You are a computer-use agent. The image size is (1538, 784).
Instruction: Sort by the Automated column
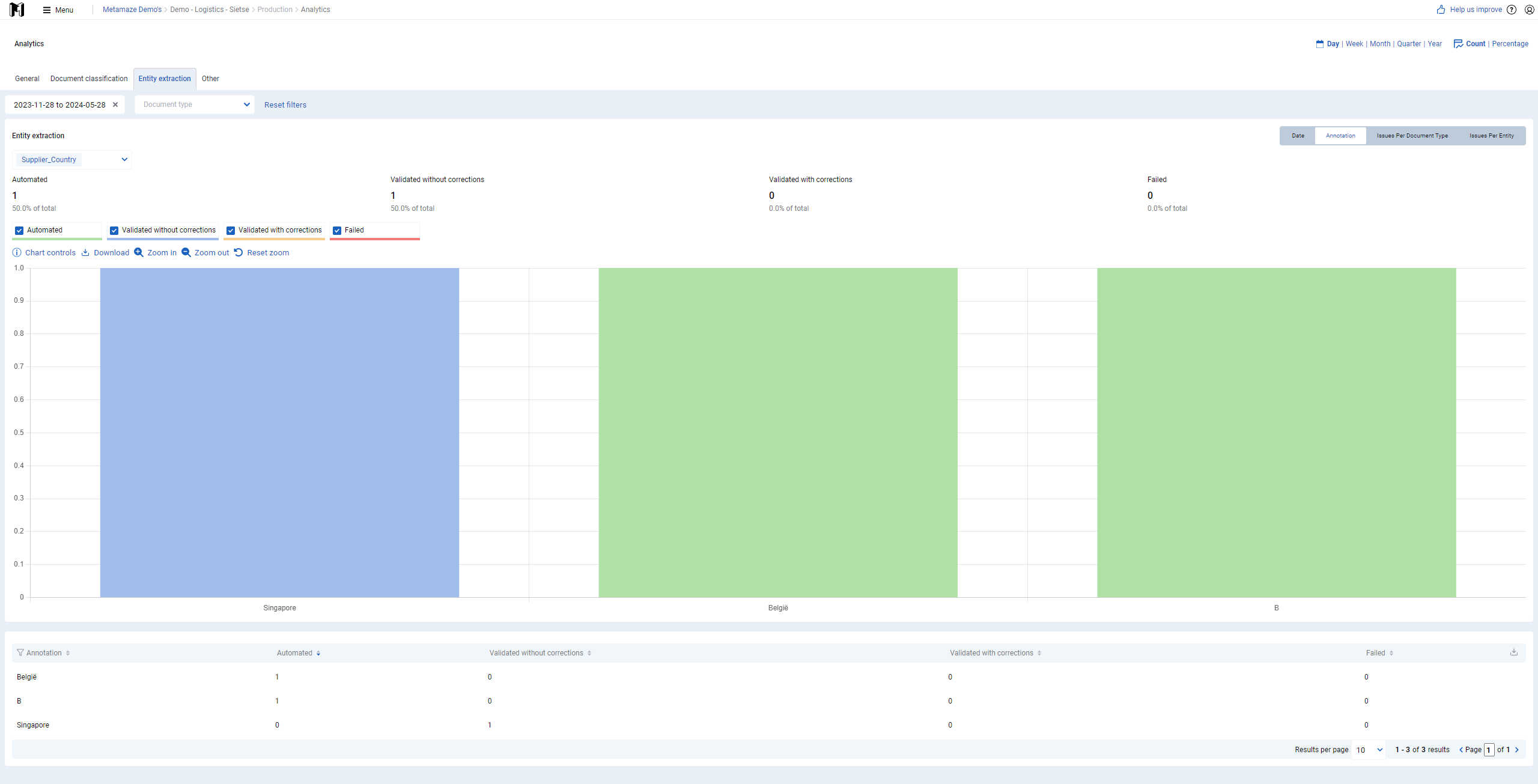point(299,653)
